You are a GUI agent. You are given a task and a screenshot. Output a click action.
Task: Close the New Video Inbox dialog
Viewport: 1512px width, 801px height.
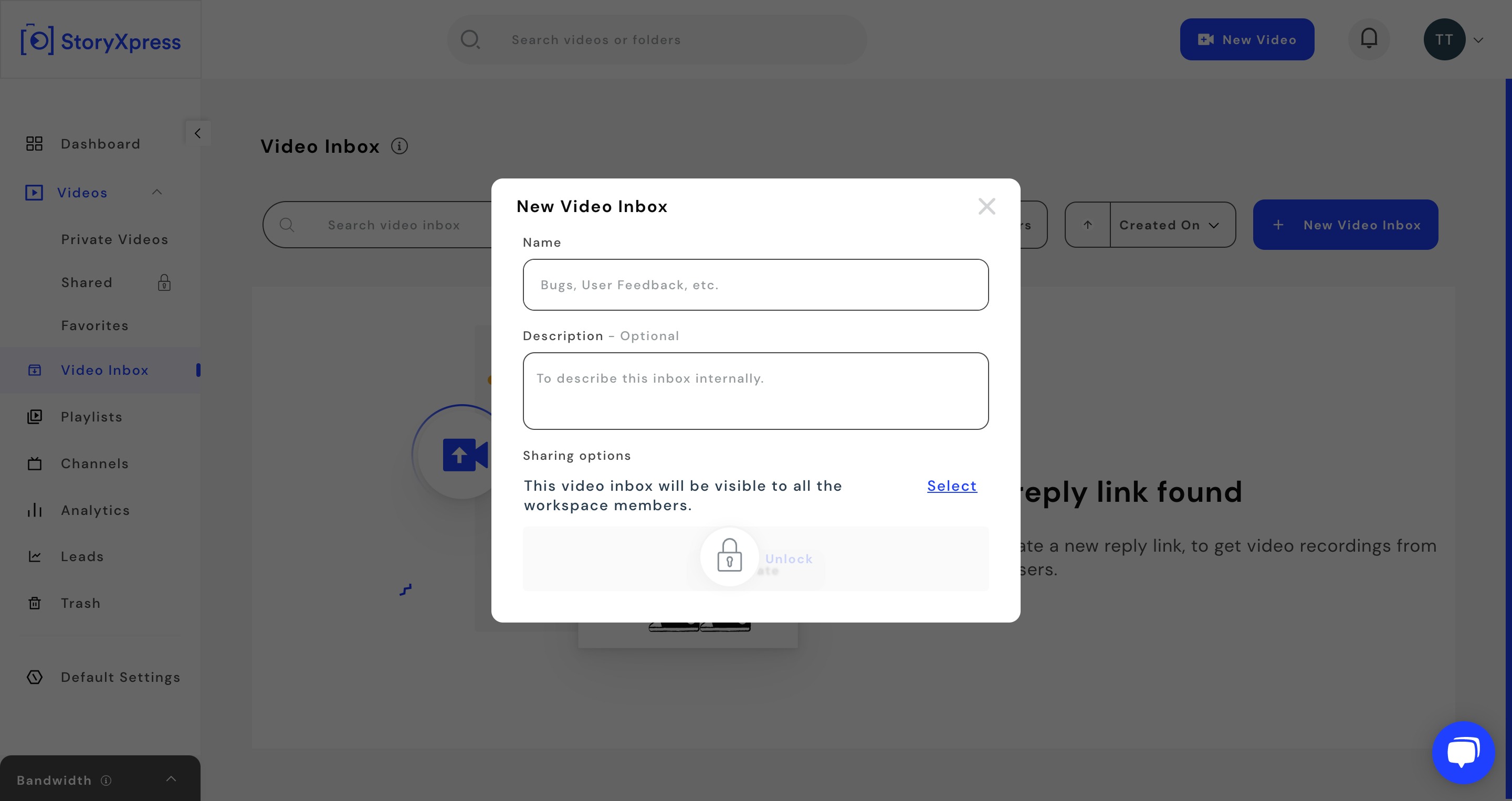(986, 207)
